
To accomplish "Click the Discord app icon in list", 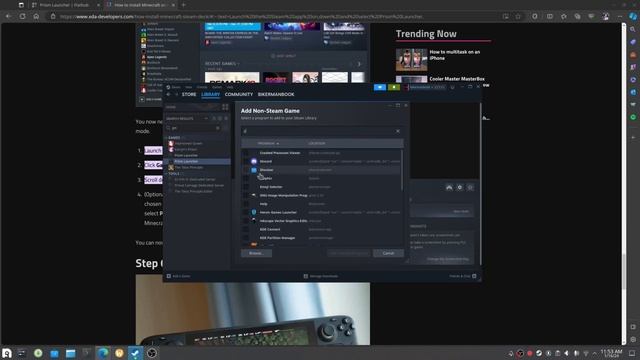I will [254, 161].
